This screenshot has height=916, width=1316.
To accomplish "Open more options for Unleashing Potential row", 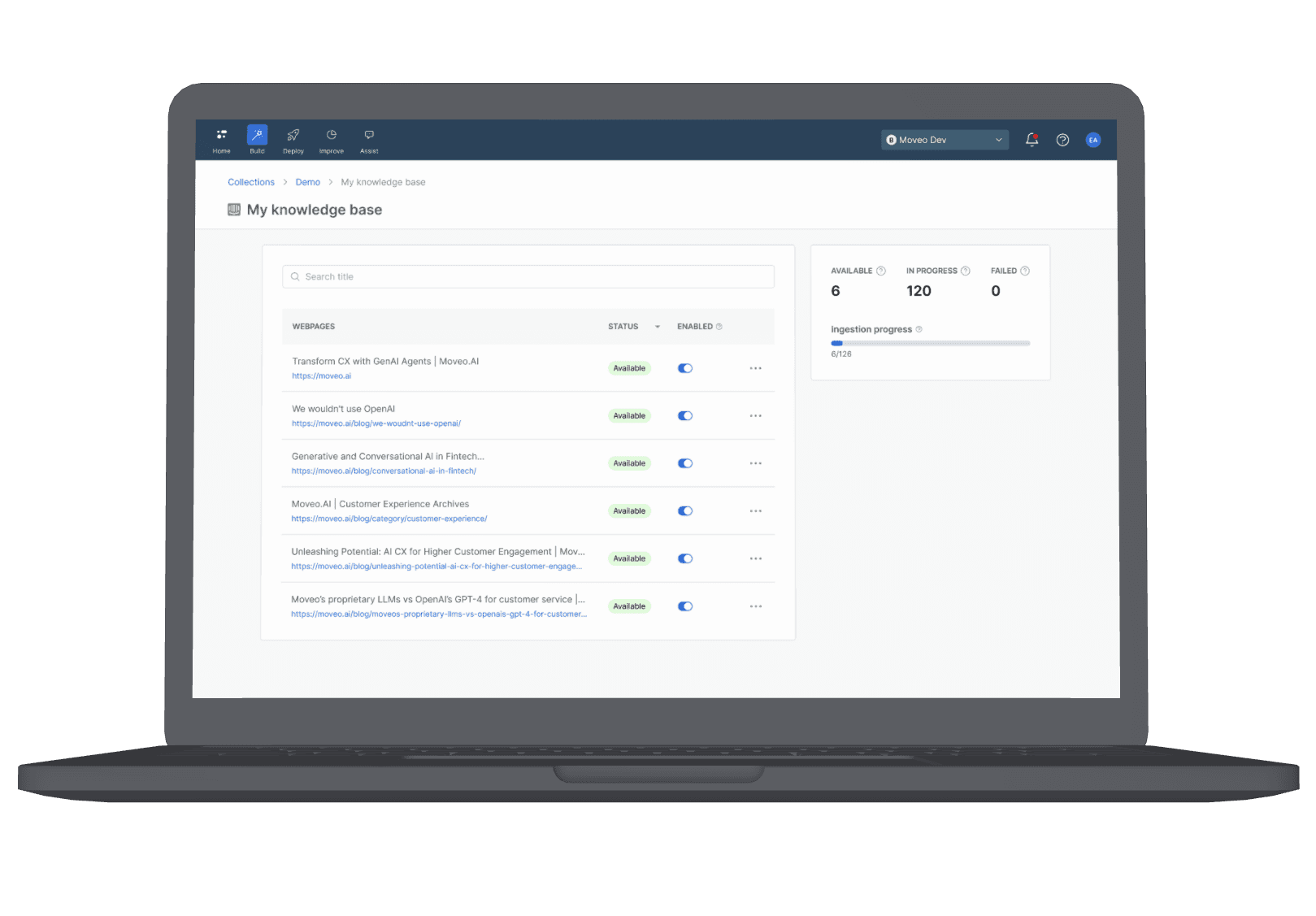I will [756, 558].
